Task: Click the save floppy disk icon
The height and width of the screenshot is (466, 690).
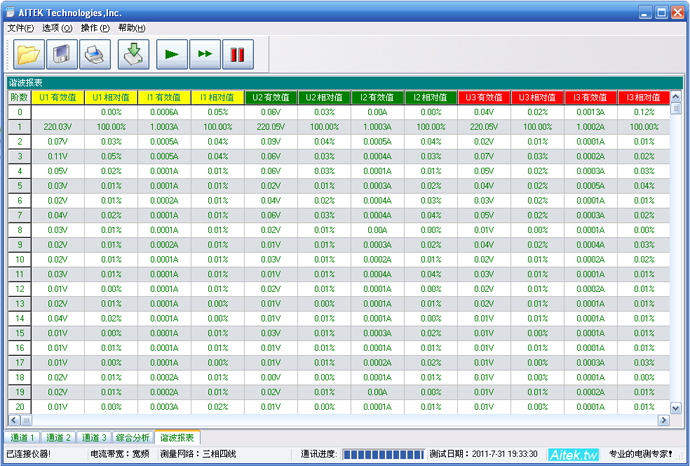Action: pos(62,54)
